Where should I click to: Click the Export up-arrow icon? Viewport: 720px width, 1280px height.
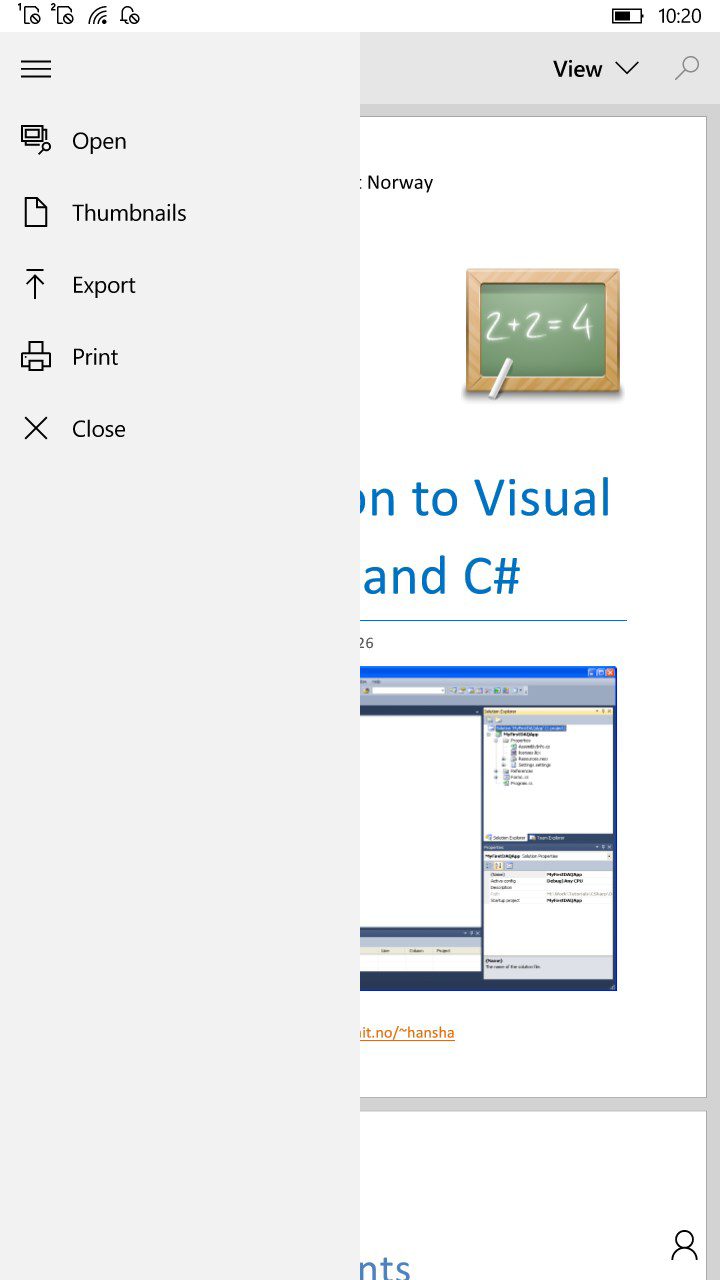click(36, 285)
